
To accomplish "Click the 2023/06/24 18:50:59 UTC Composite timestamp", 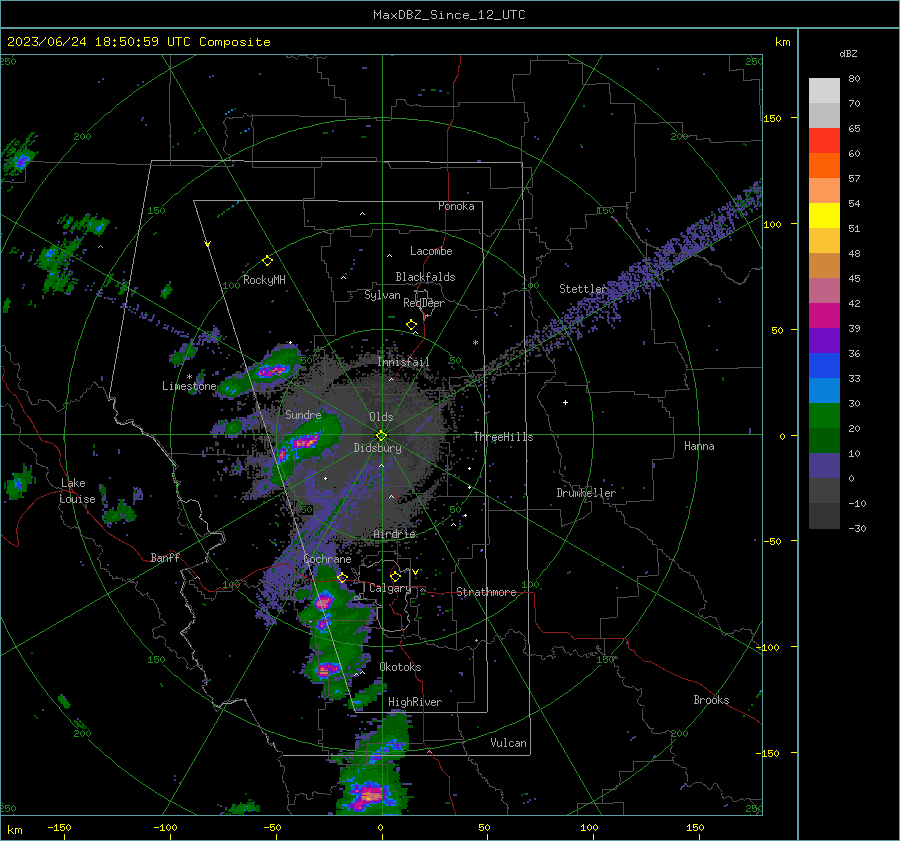I will coord(138,42).
